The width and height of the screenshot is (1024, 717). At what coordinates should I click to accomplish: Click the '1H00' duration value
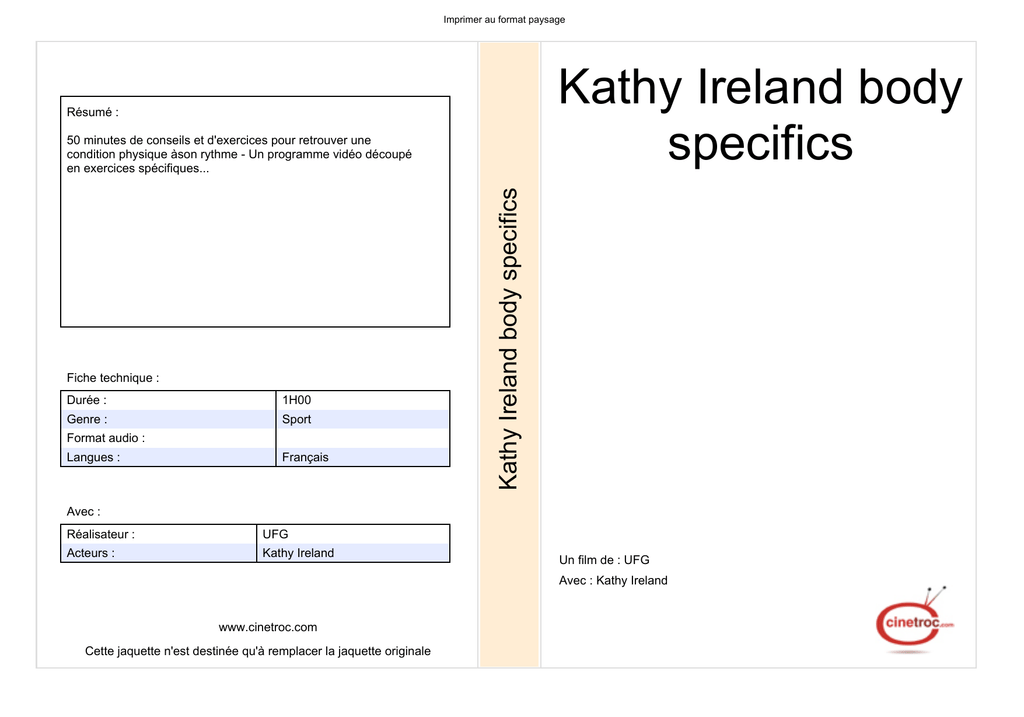pos(296,400)
